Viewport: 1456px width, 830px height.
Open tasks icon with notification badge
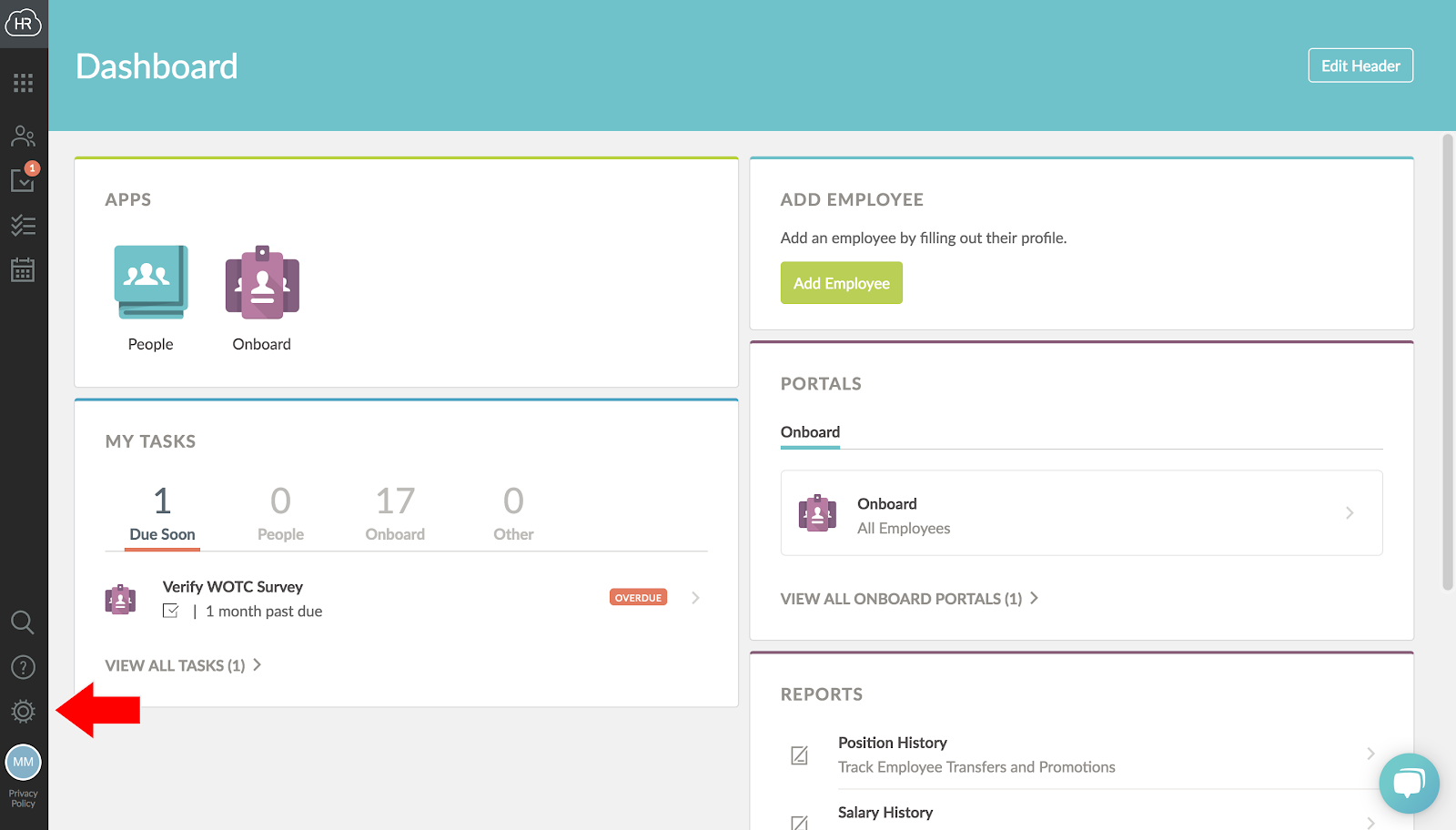point(24,177)
